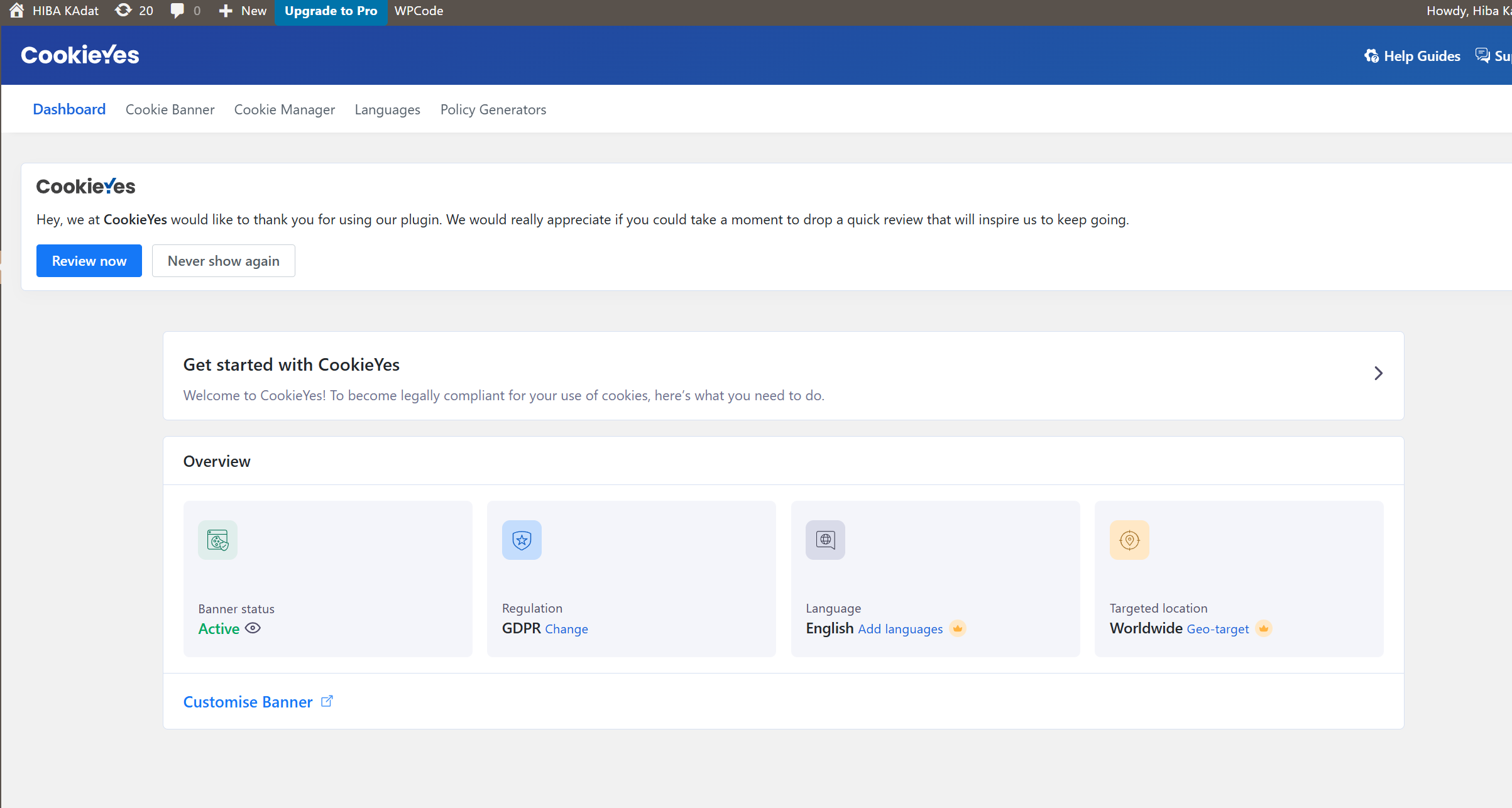The image size is (1512, 808).
Task: Click the Targeted location target icon
Action: click(1129, 540)
